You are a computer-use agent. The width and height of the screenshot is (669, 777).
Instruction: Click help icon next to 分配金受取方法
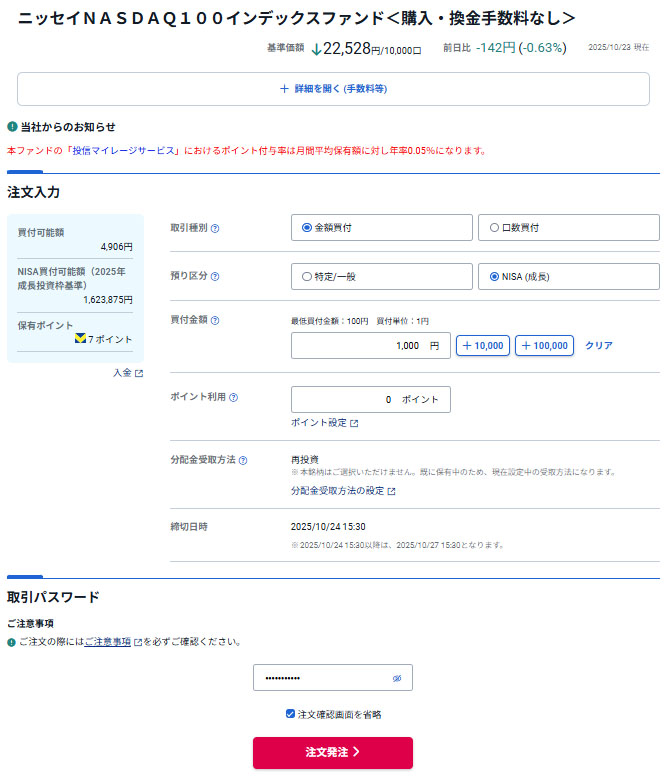click(243, 461)
